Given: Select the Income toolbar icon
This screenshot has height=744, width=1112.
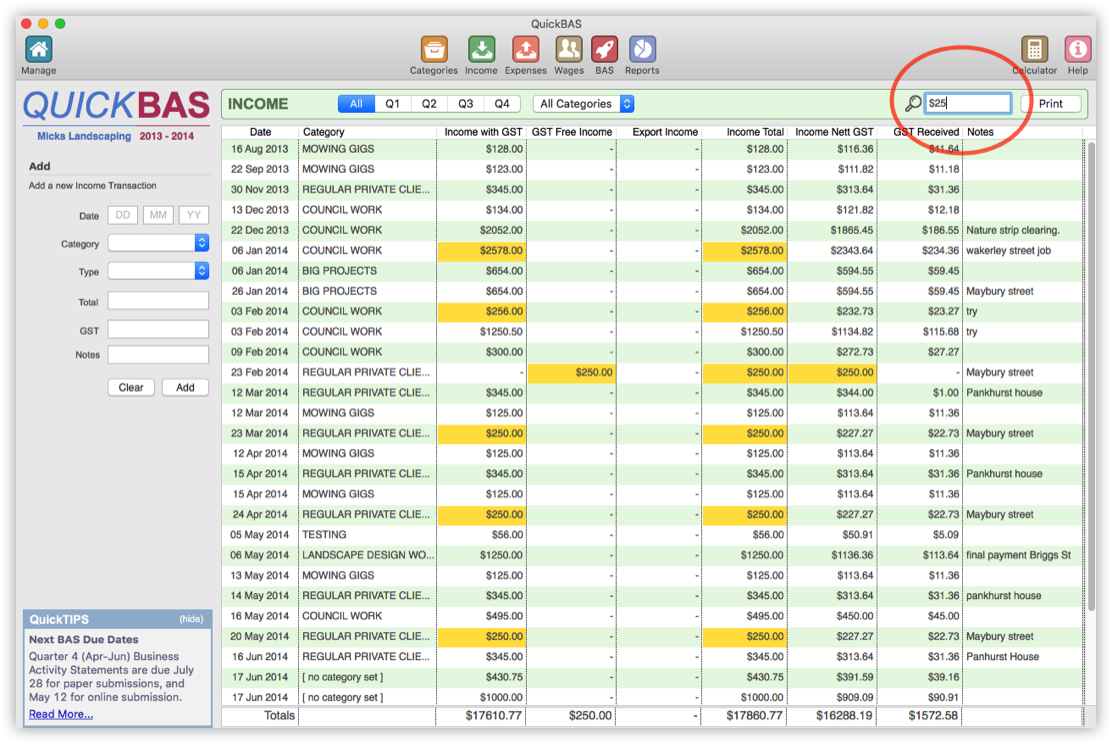Looking at the screenshot, I should [481, 48].
